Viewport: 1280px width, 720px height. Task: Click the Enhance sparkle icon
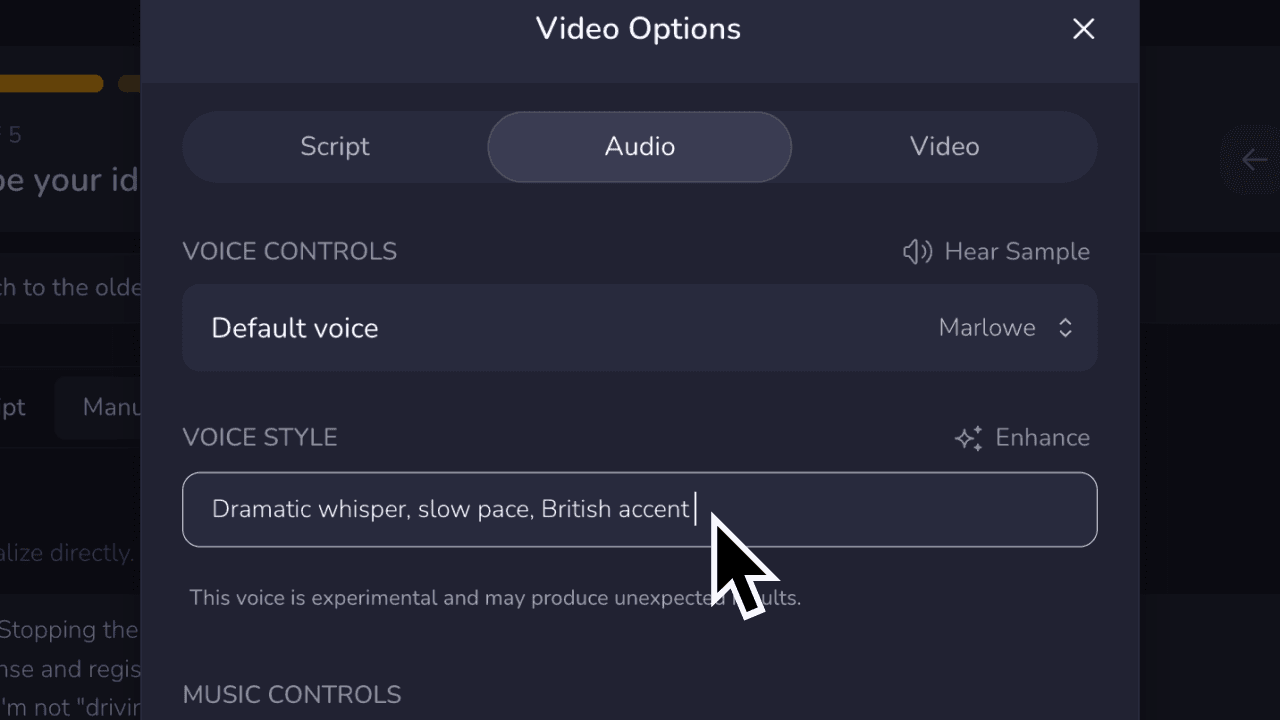click(968, 438)
